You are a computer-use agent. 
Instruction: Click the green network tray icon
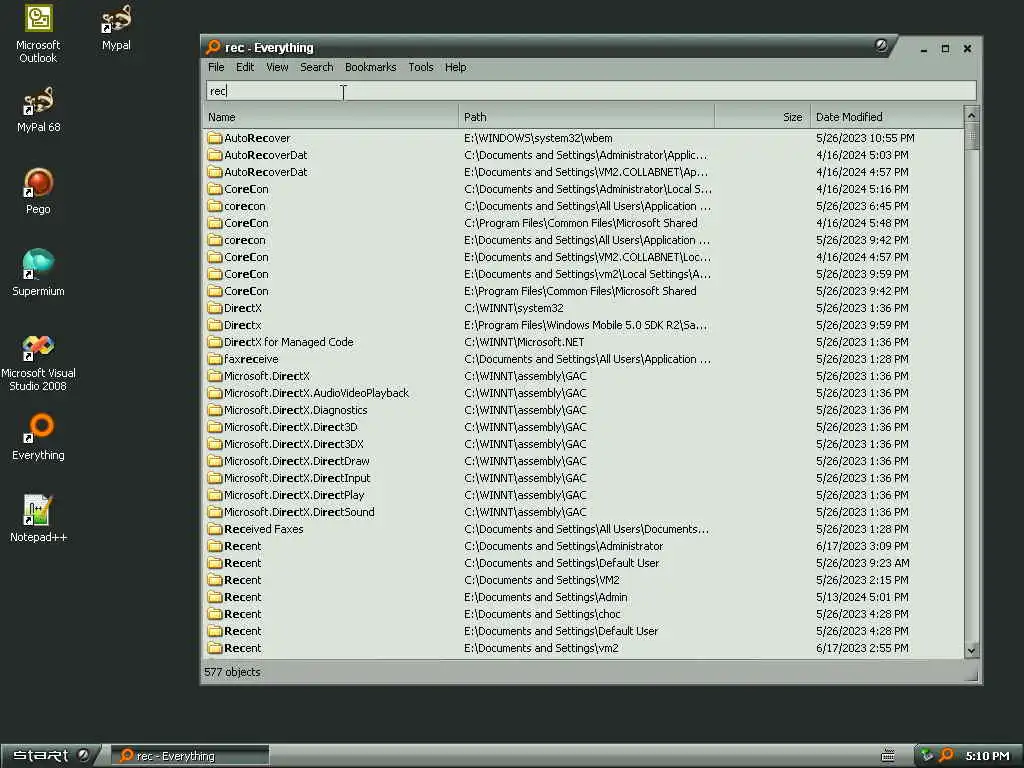coord(926,756)
